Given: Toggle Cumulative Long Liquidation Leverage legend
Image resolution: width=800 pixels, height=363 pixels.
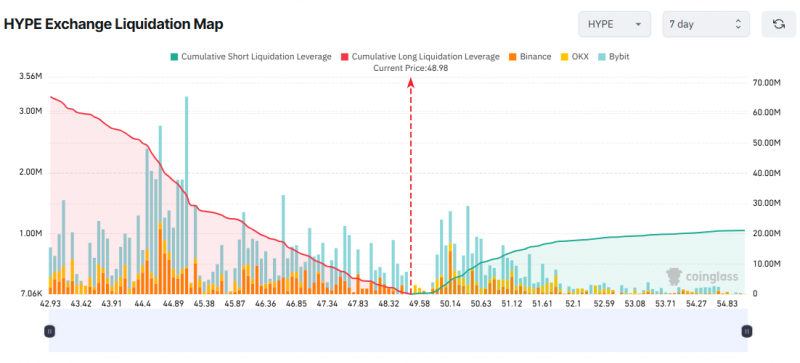Looking at the screenshot, I should click(x=420, y=57).
